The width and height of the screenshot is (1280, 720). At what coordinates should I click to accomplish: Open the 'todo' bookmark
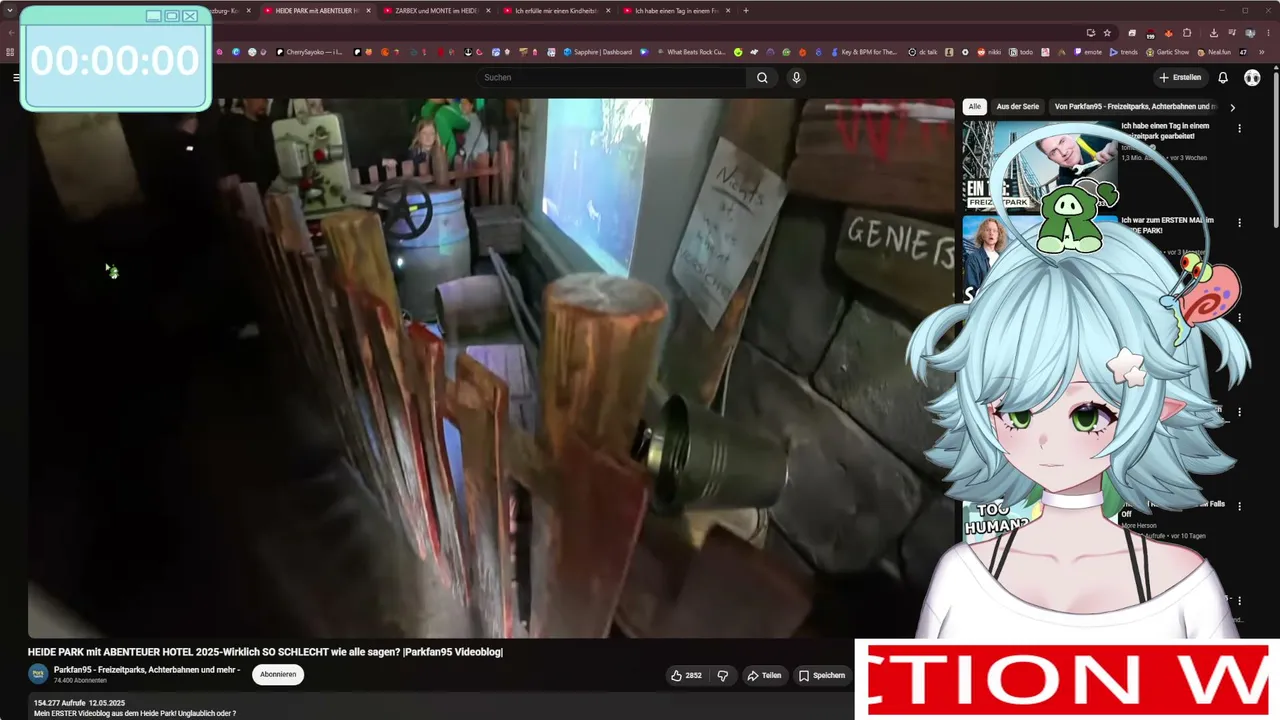(x=1020, y=52)
